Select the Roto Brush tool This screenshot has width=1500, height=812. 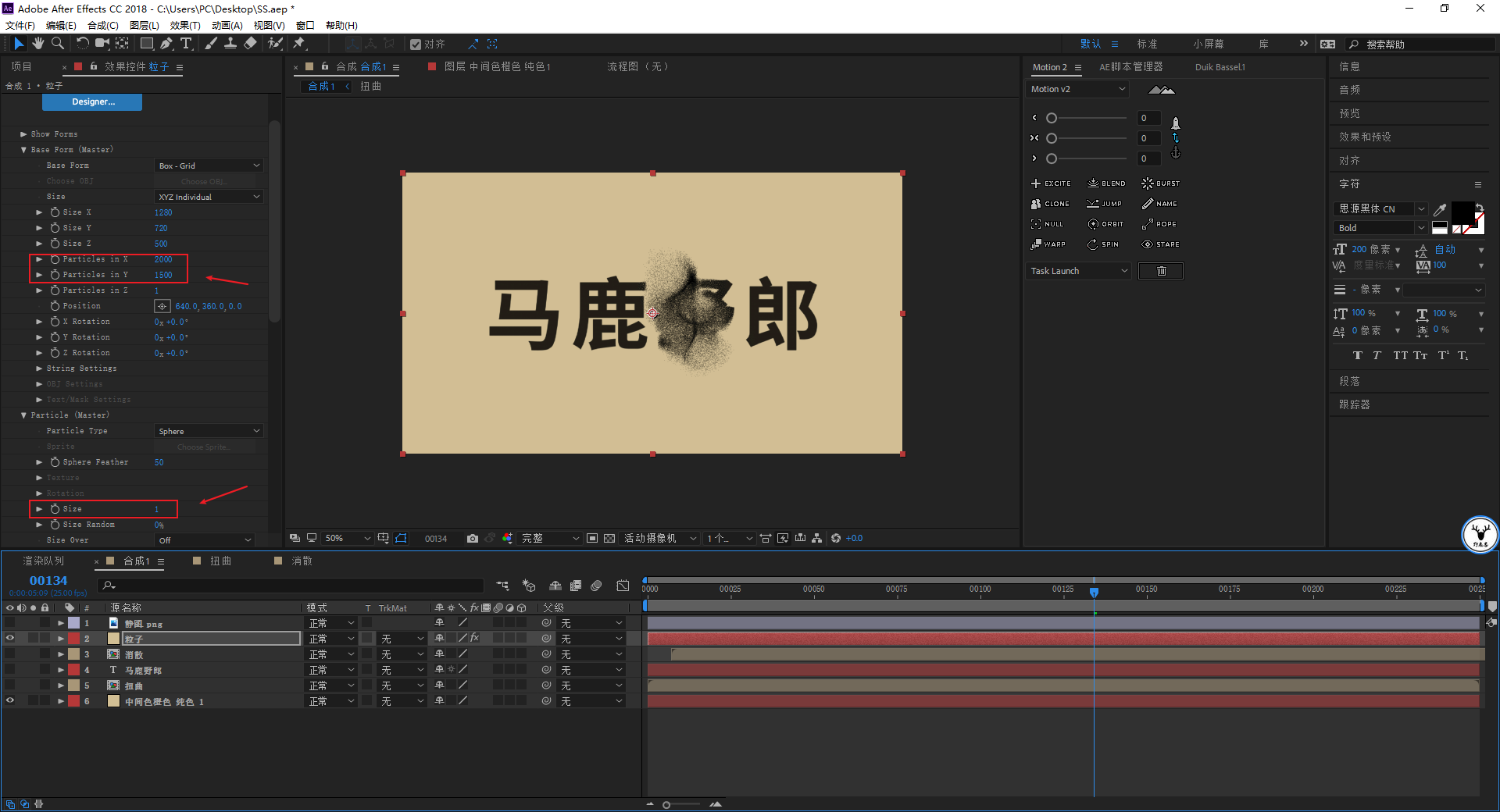click(x=275, y=44)
